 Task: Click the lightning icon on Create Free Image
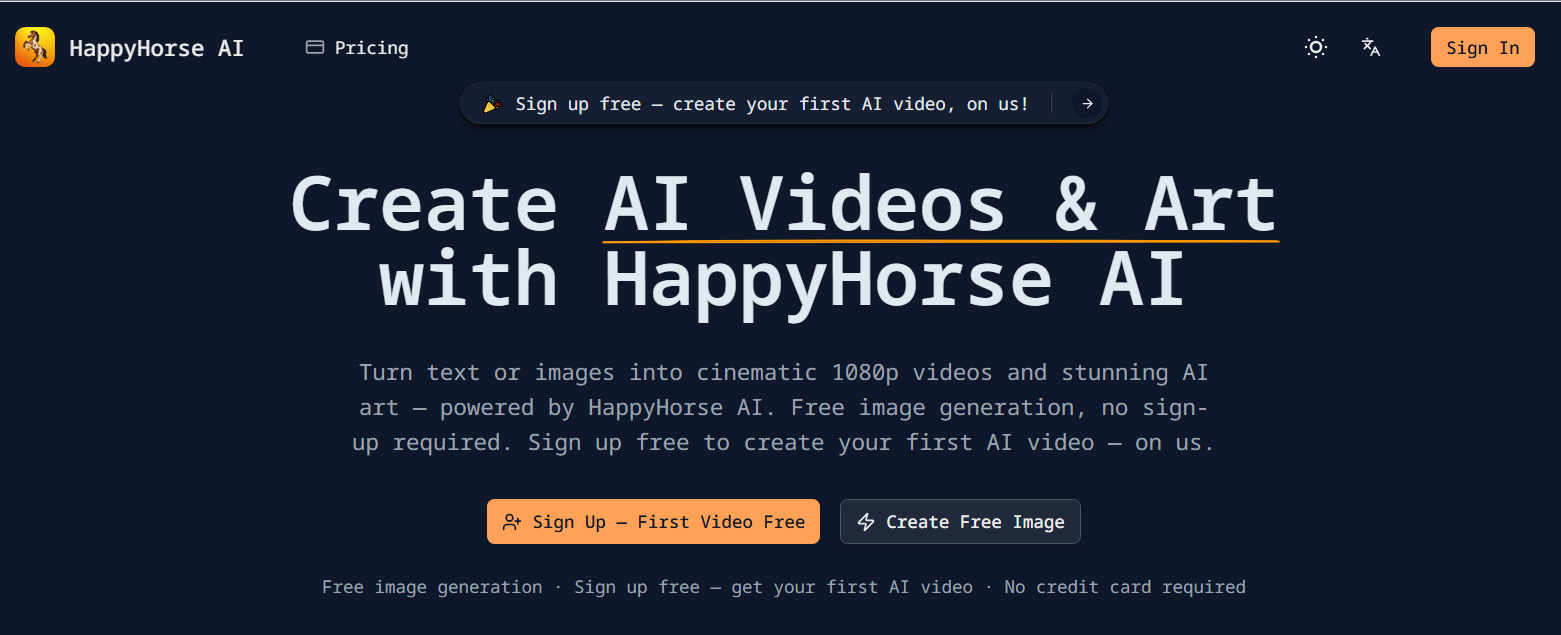point(866,521)
